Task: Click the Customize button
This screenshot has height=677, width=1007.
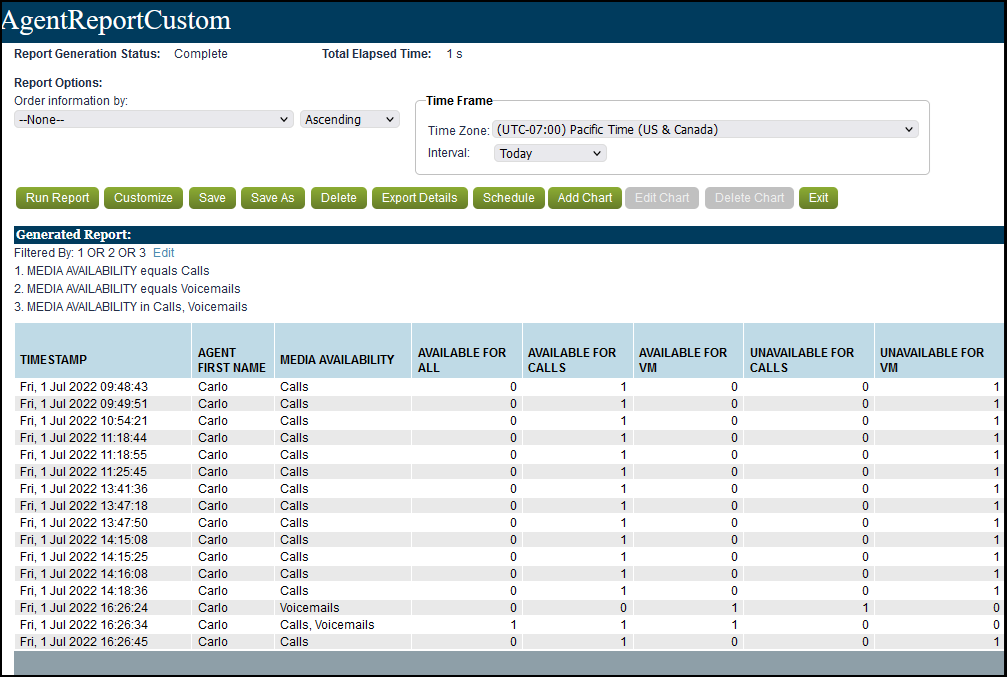Action: 143,198
